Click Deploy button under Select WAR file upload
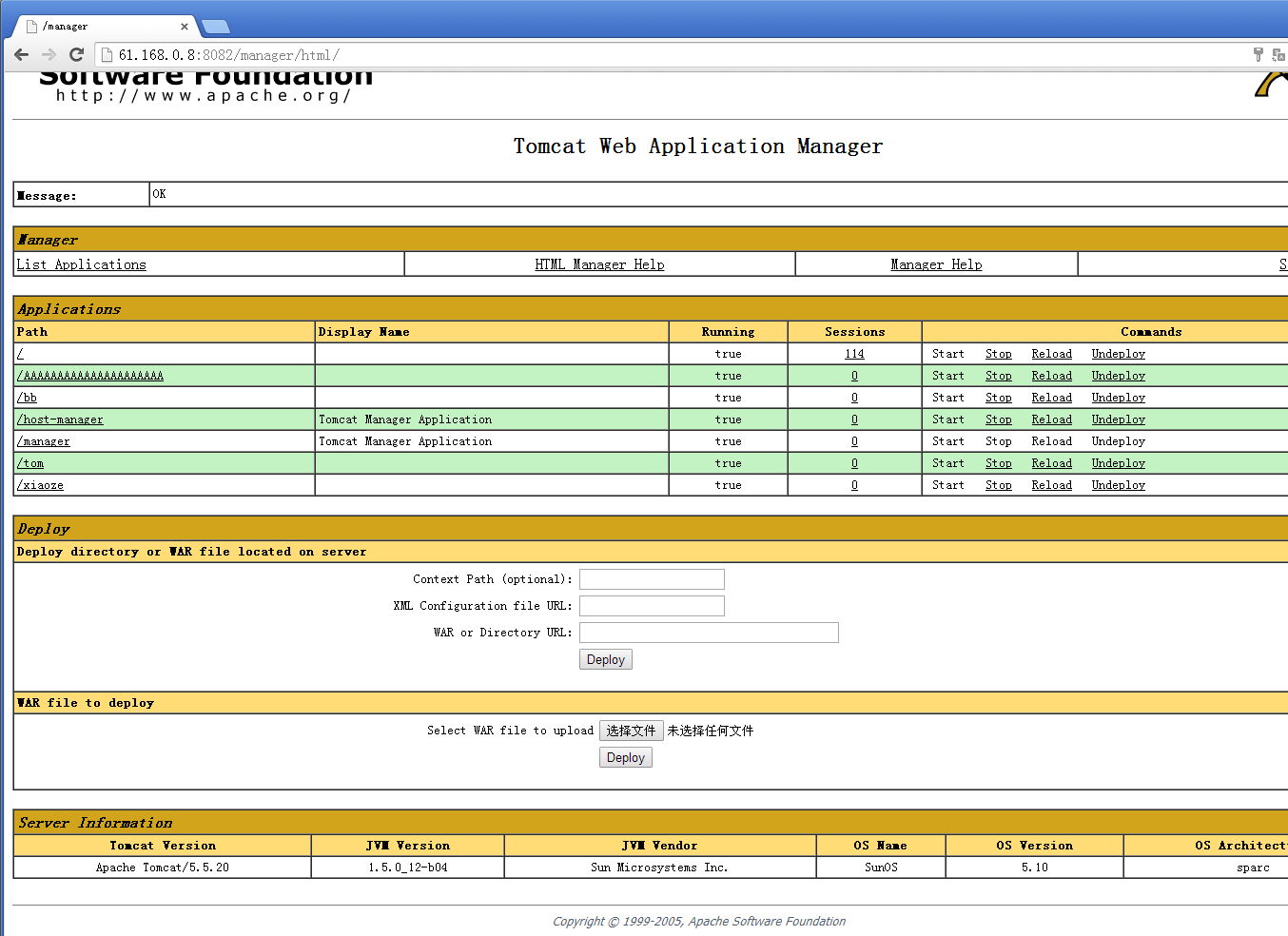1288x936 pixels. [626, 757]
